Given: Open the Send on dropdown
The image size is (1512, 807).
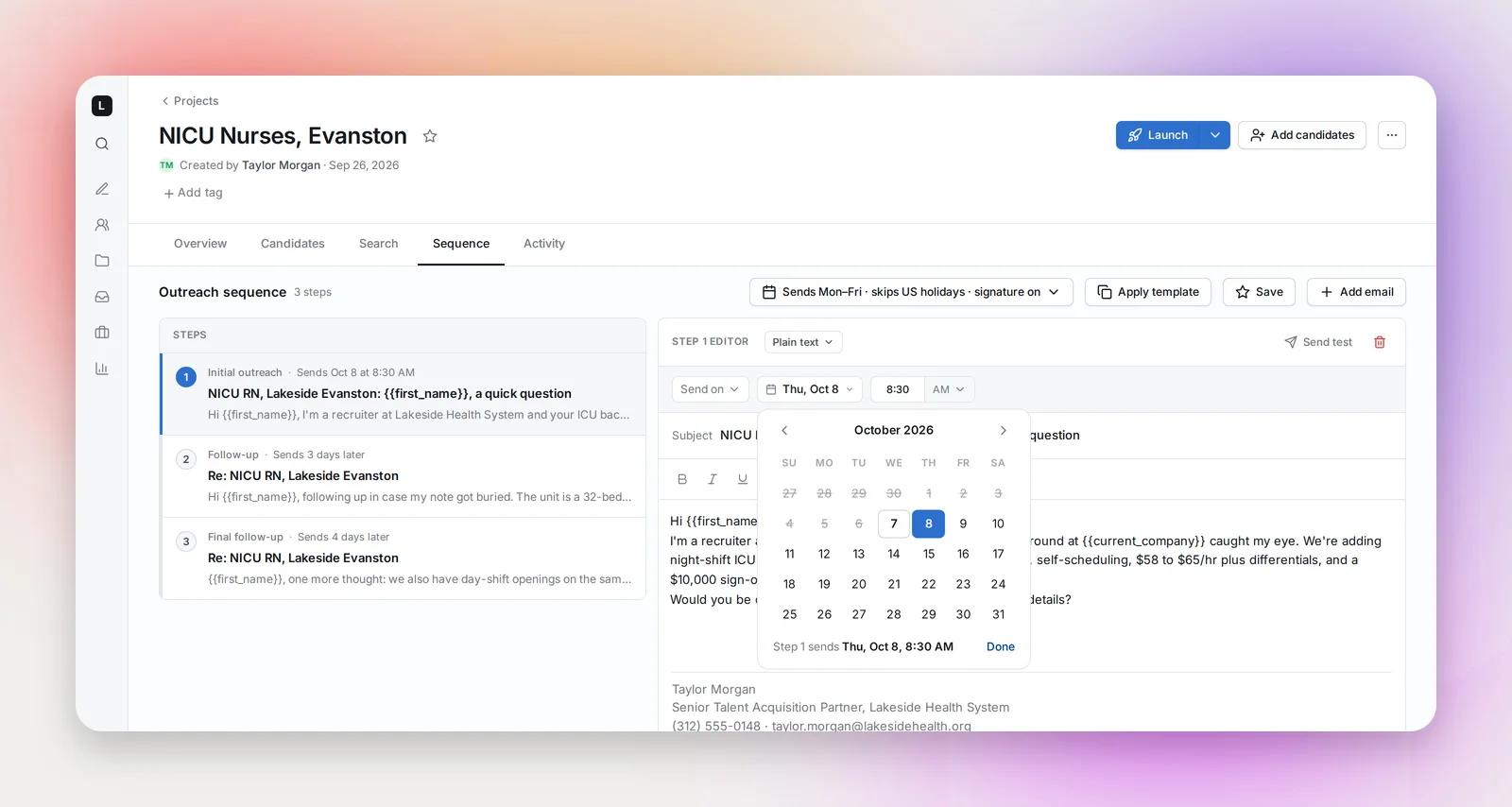Looking at the screenshot, I should tap(710, 389).
